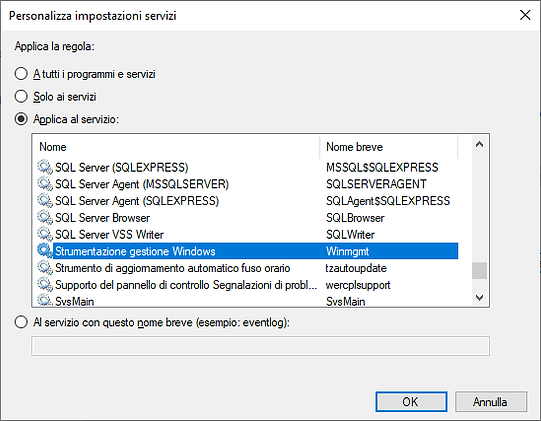Confirm the dialog with OK
Screen dimensions: 541x421
click(x=411, y=402)
